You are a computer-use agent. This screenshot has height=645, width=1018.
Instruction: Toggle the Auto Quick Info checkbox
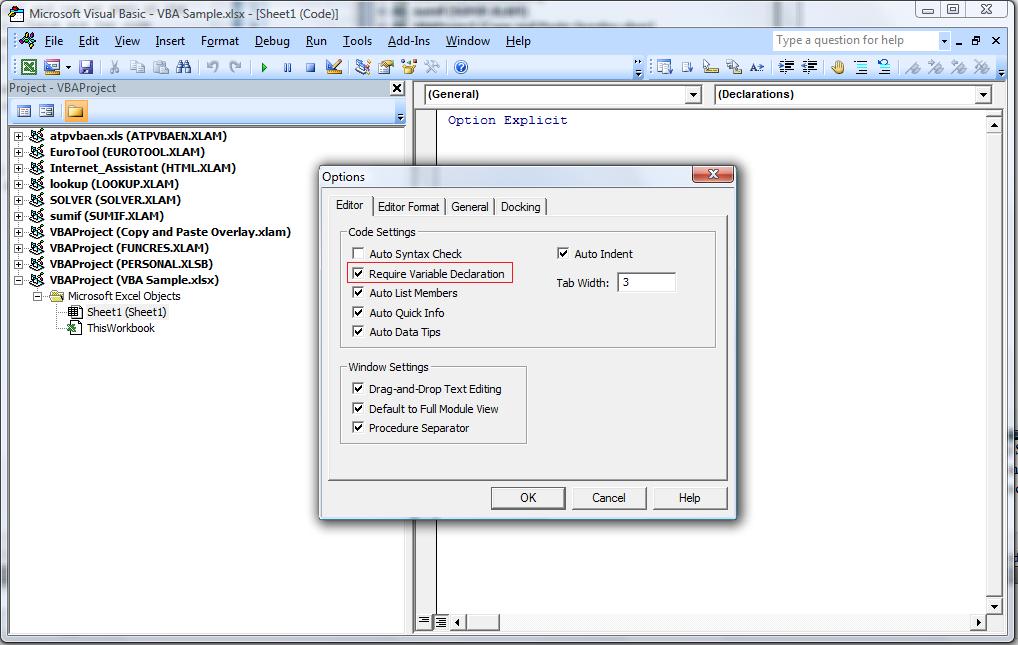click(358, 312)
